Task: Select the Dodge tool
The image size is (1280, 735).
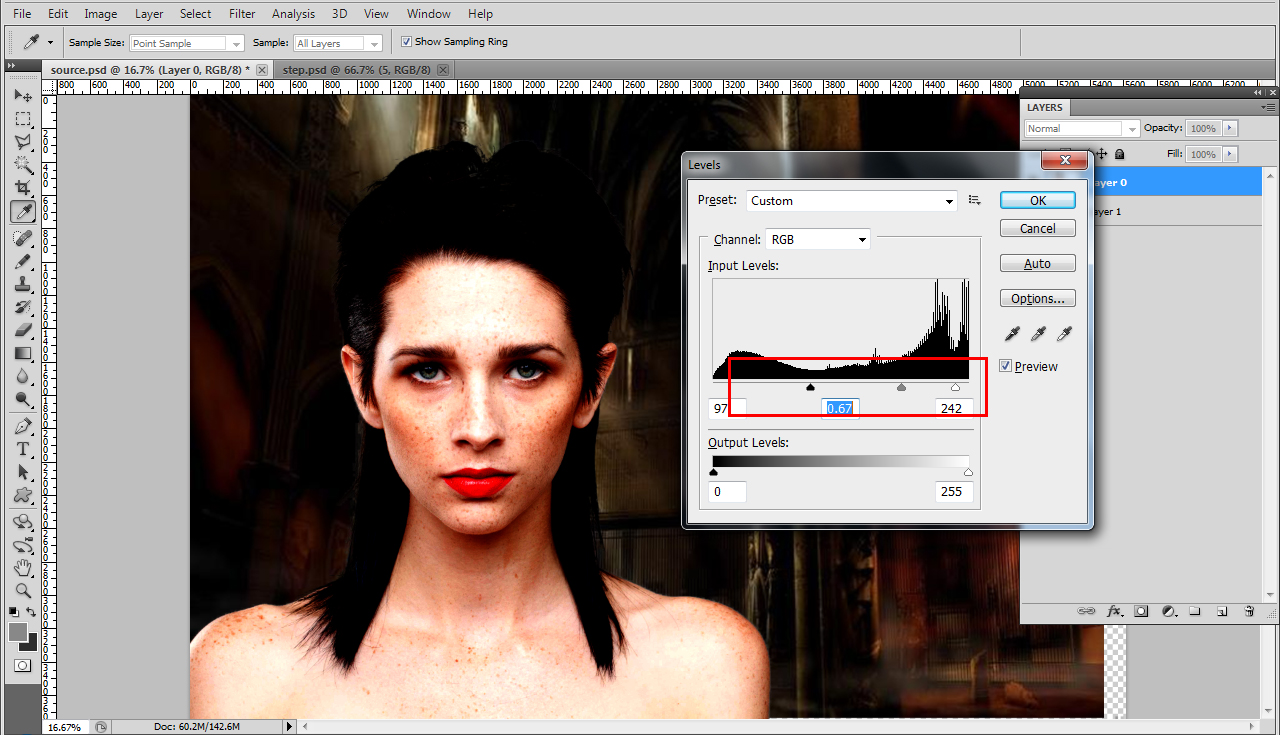Action: pyautogui.click(x=23, y=400)
